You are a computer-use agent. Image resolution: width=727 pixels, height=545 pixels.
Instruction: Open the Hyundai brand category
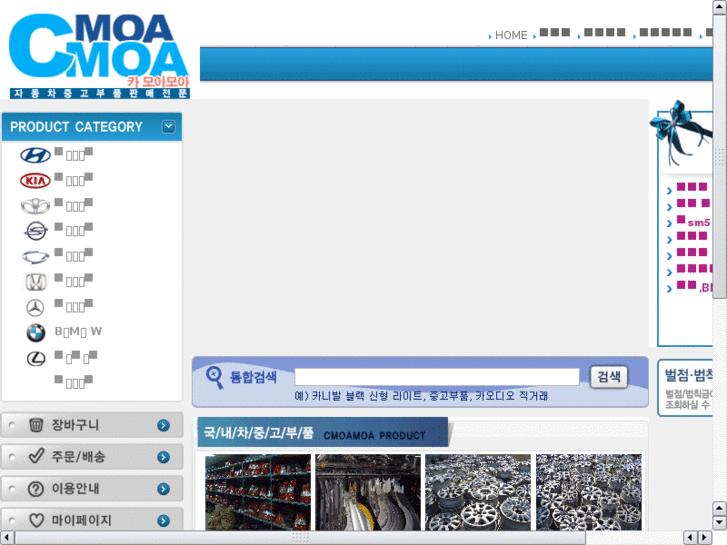(x=35, y=155)
